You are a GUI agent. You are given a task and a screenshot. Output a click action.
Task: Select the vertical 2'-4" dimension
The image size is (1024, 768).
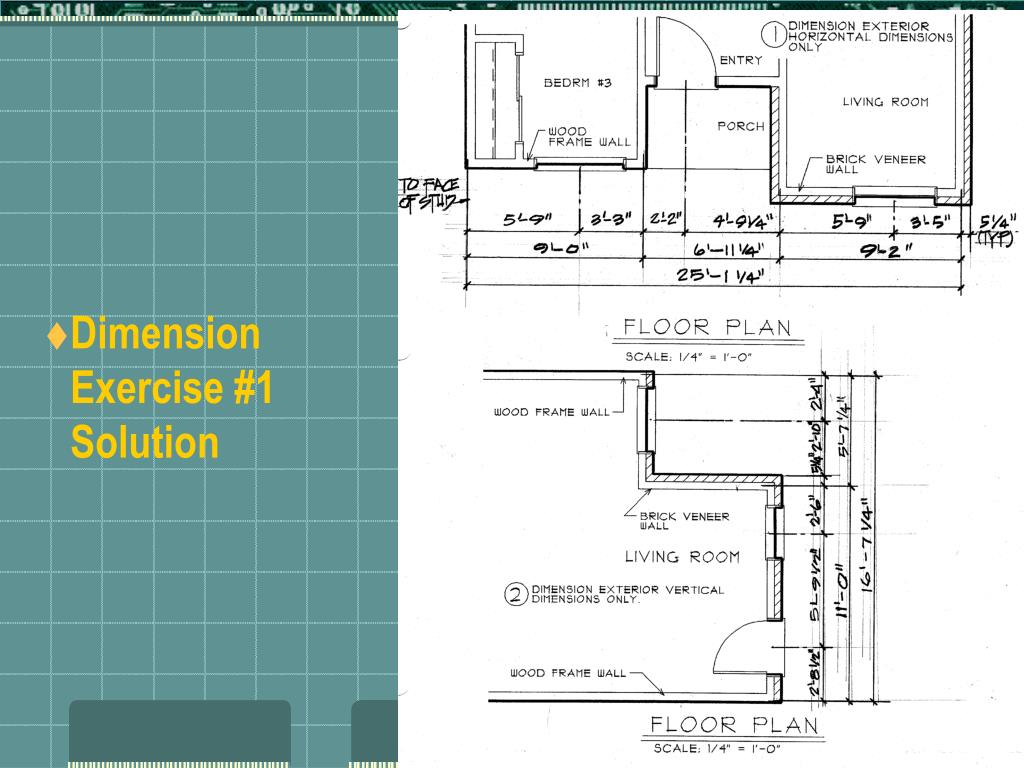coord(816,396)
